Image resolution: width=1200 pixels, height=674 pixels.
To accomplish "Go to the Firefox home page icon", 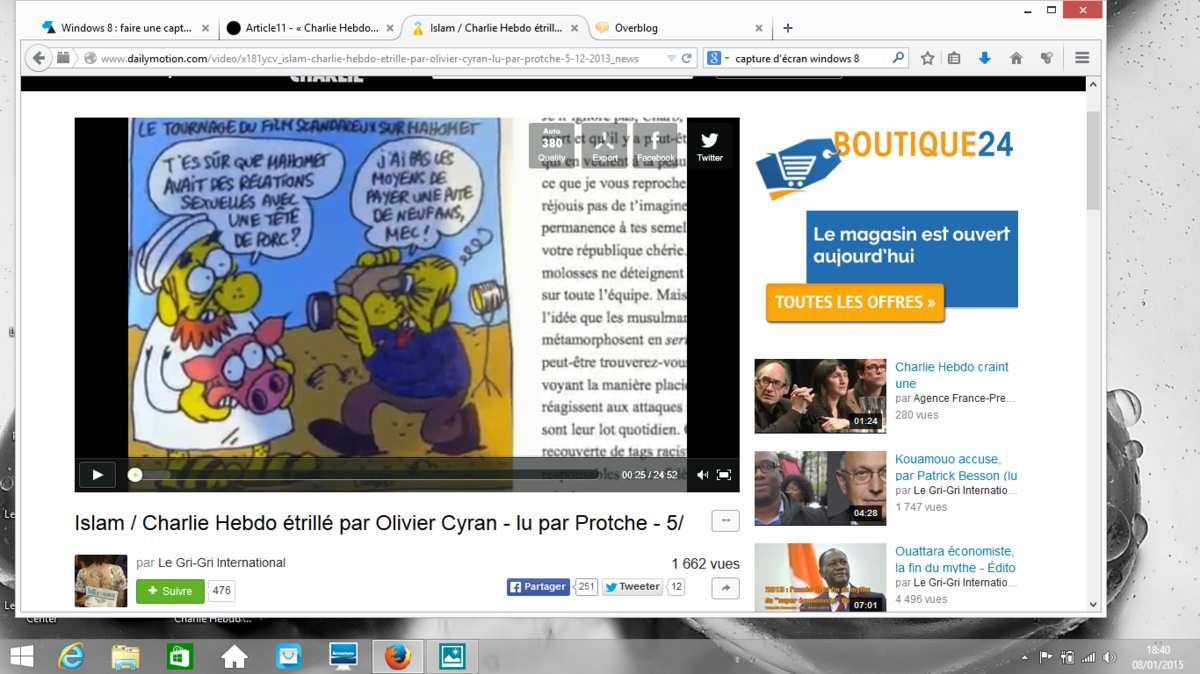I will 1016,58.
